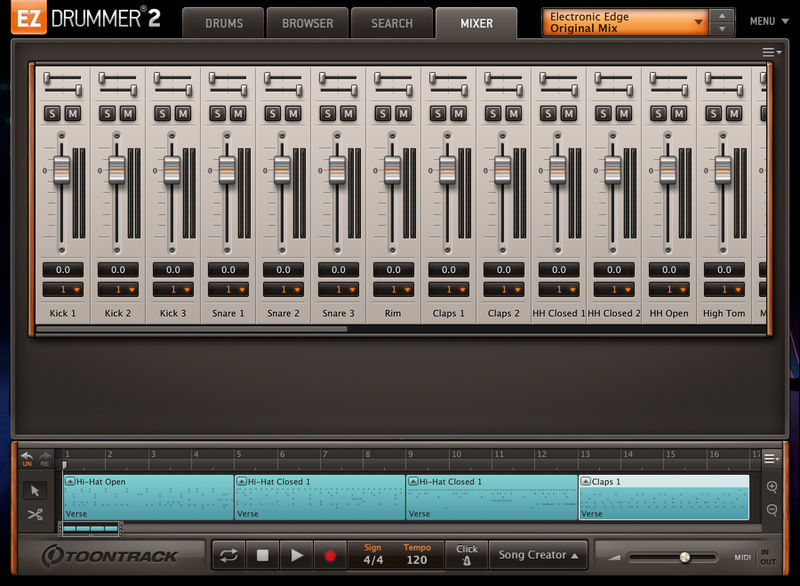Select the next preset with up arrow
This screenshot has width=800, height=586.
(x=722, y=16)
